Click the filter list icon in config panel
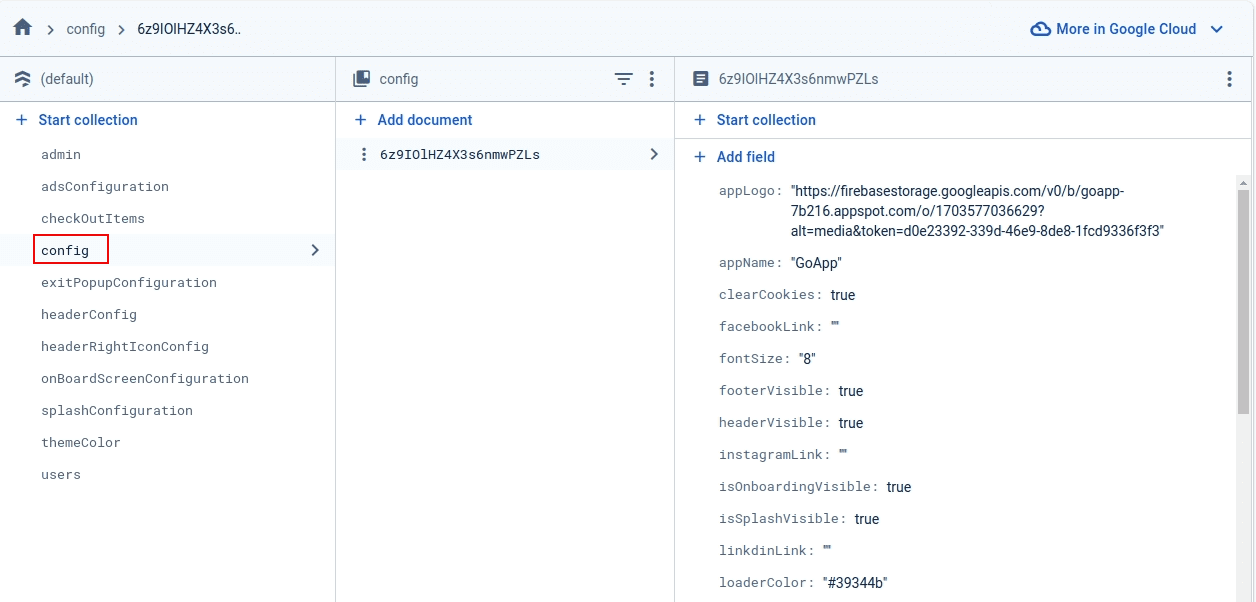The image size is (1256, 602). pyautogui.click(x=623, y=79)
